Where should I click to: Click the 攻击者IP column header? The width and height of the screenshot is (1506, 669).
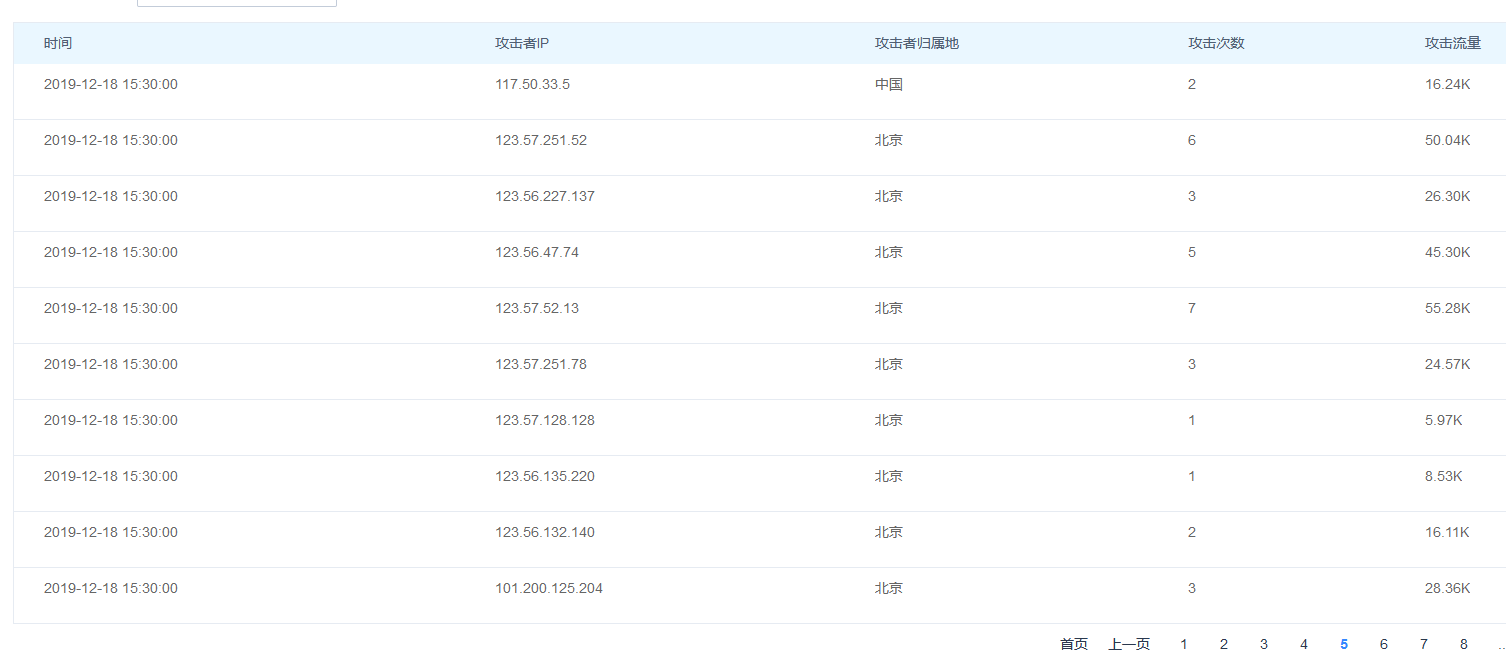(522, 43)
